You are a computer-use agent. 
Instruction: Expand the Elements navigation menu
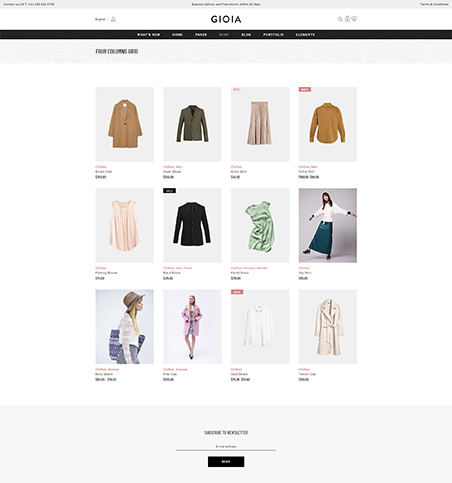(305, 34)
